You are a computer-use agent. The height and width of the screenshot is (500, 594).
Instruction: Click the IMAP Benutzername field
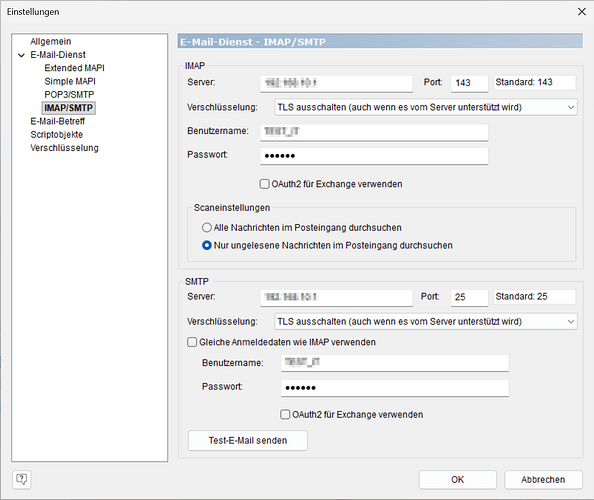pos(374,132)
